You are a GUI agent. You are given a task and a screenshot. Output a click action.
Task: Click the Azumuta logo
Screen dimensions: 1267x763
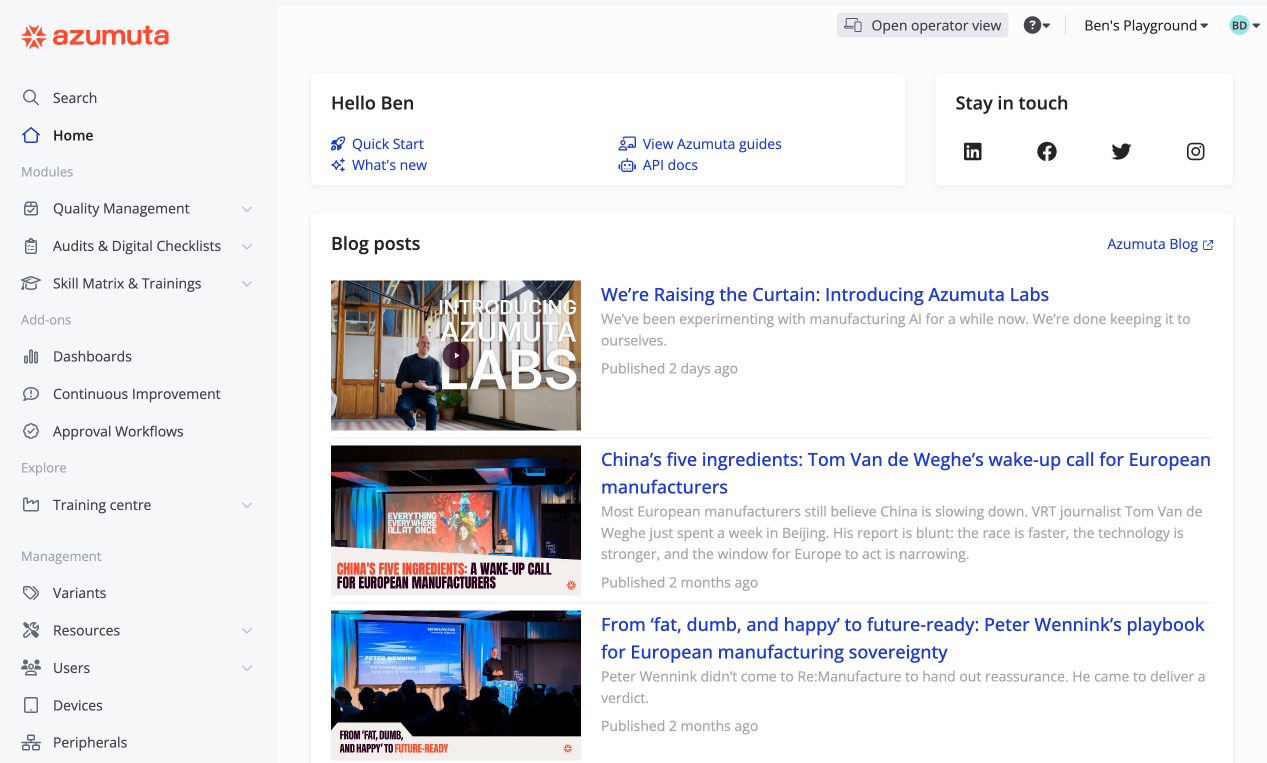[95, 37]
